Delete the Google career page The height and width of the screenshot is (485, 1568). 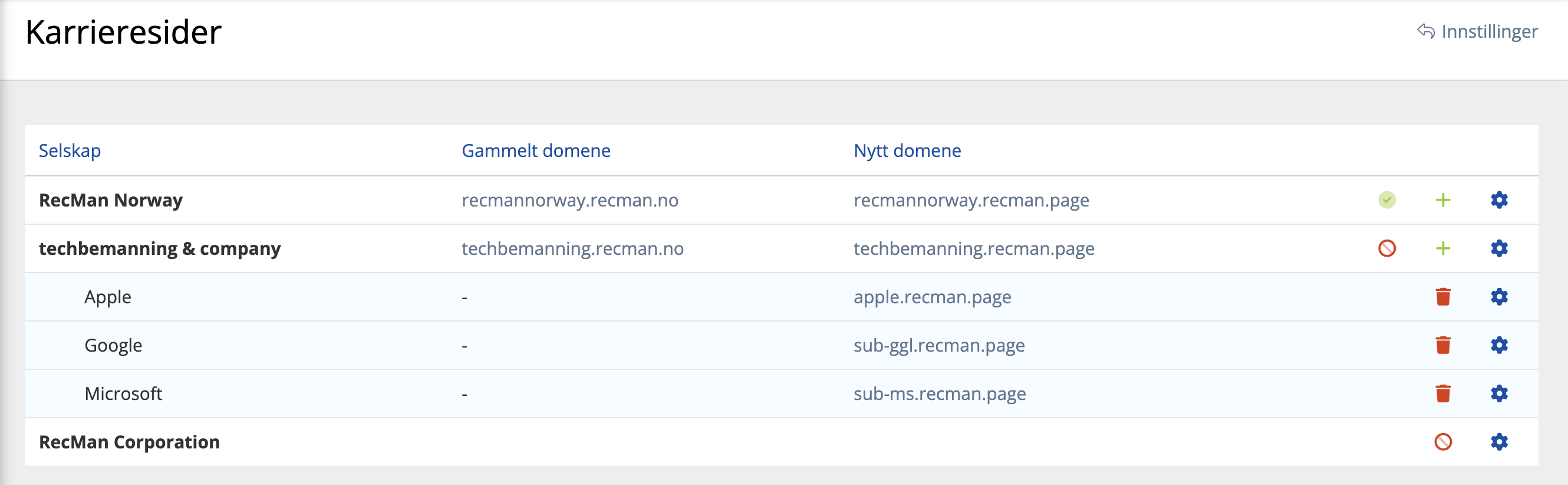point(1442,345)
